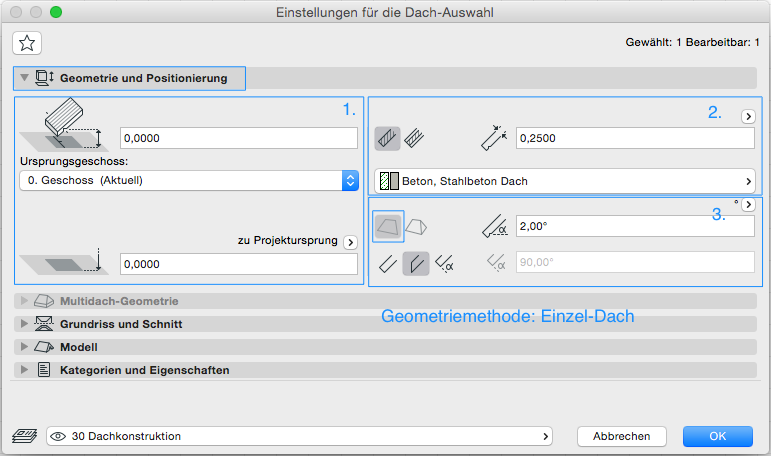Expand Kategorien und Eigenschaften section
Screen dimensions: 771x456
click(x=144, y=370)
